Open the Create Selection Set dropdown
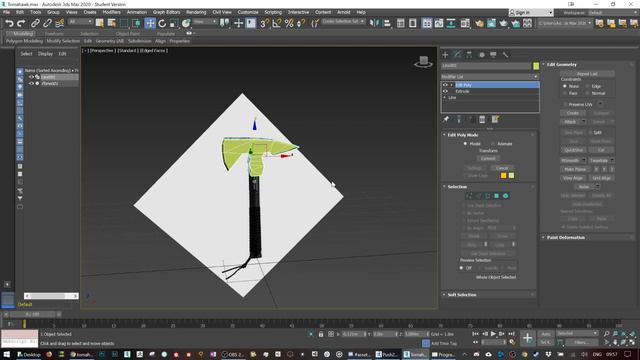The image size is (640, 360). (343, 21)
